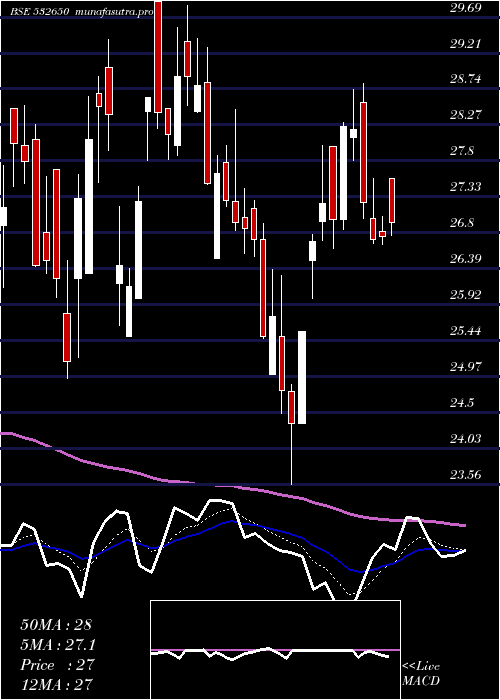Click inside the Live MACD mini chart

(275, 650)
